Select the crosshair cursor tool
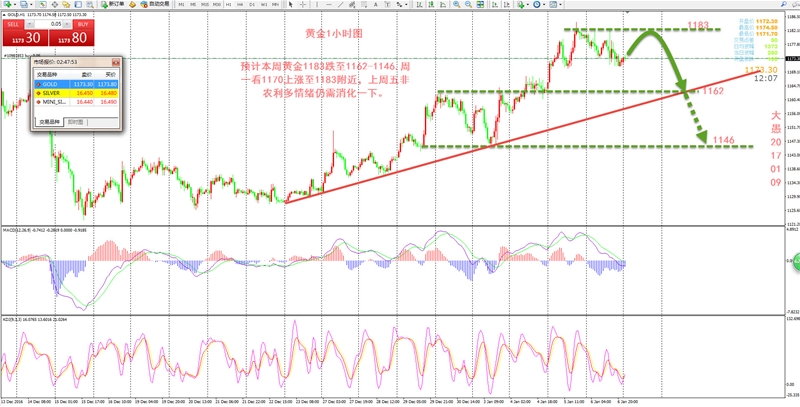The width and height of the screenshot is (800, 407). pos(303,4)
